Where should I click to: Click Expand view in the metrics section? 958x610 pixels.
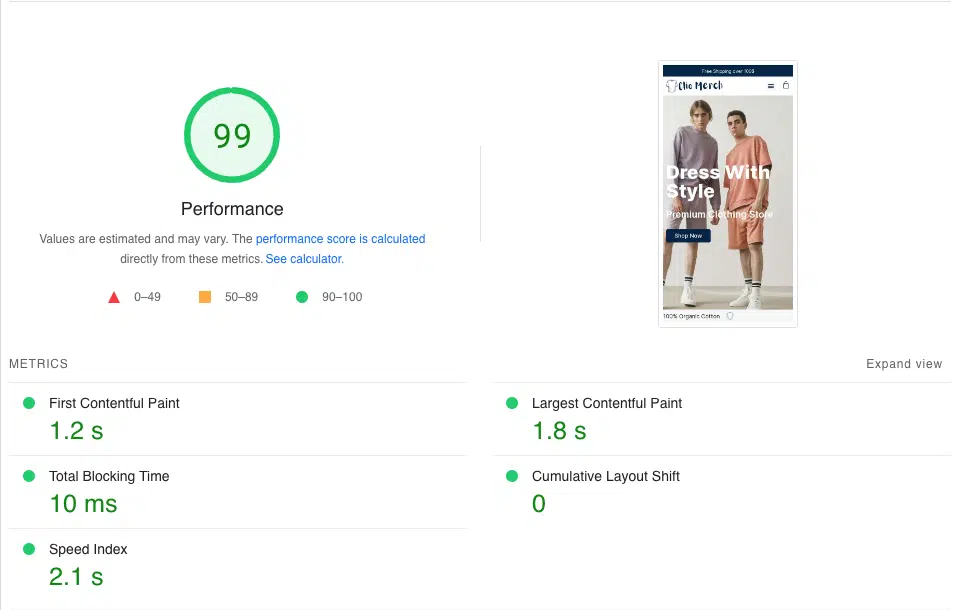(x=904, y=364)
